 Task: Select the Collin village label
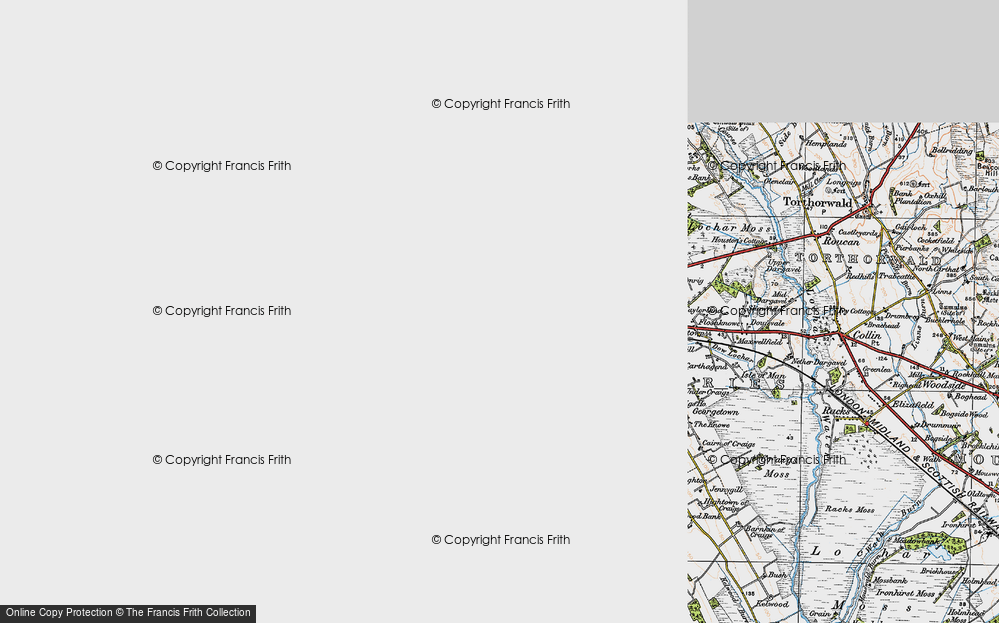point(866,335)
